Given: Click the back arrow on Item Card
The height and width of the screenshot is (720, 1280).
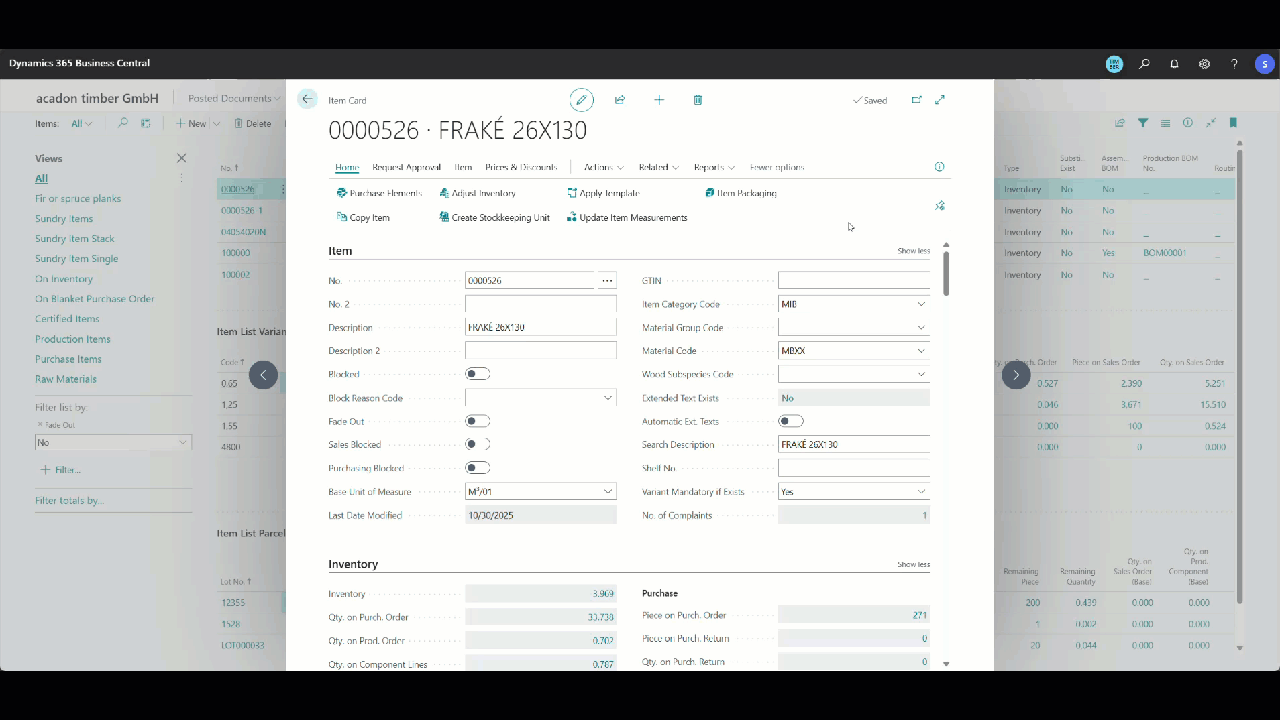Looking at the screenshot, I should pyautogui.click(x=307, y=99).
